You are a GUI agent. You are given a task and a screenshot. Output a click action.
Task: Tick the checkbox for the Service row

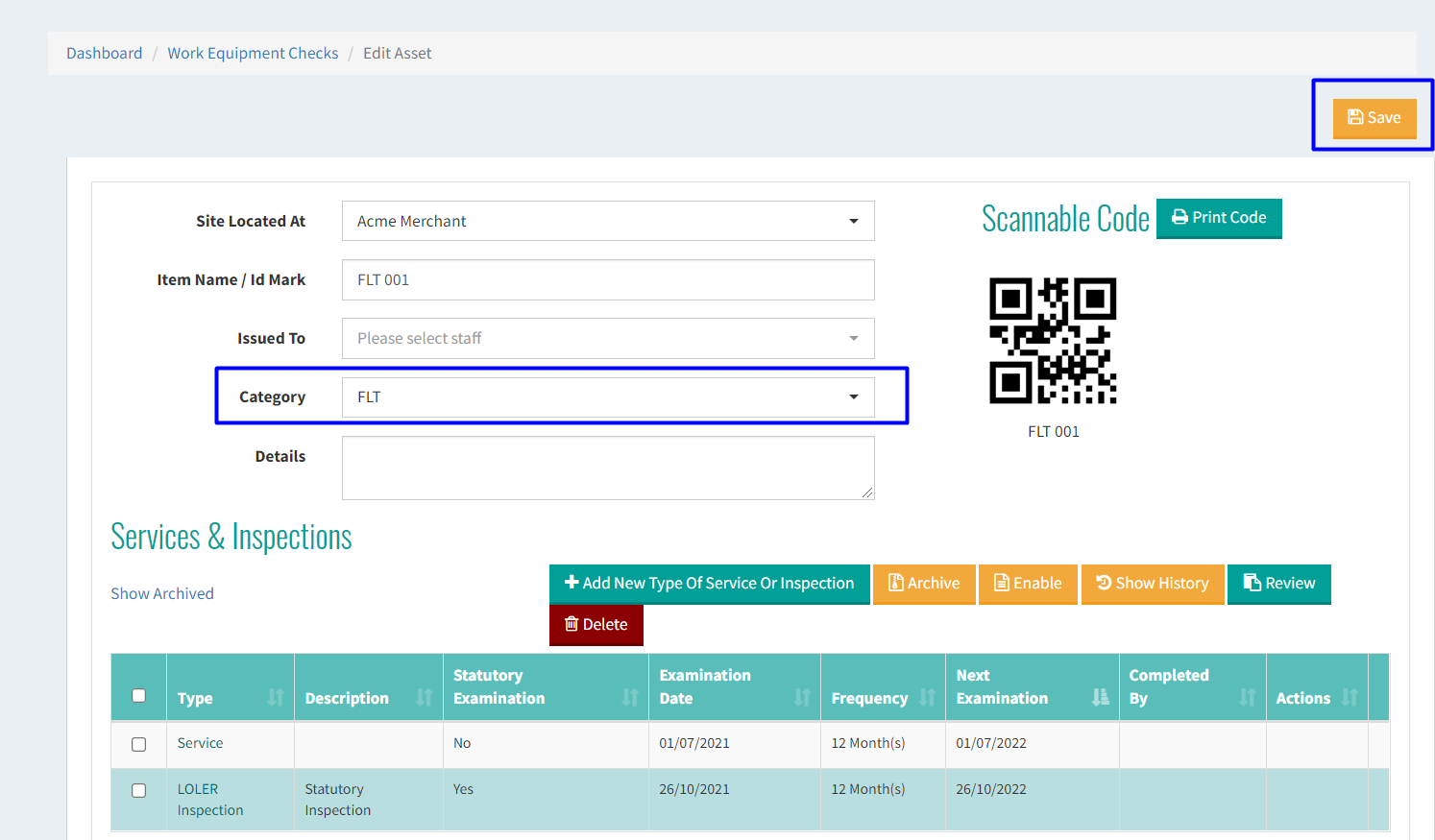pos(139,745)
